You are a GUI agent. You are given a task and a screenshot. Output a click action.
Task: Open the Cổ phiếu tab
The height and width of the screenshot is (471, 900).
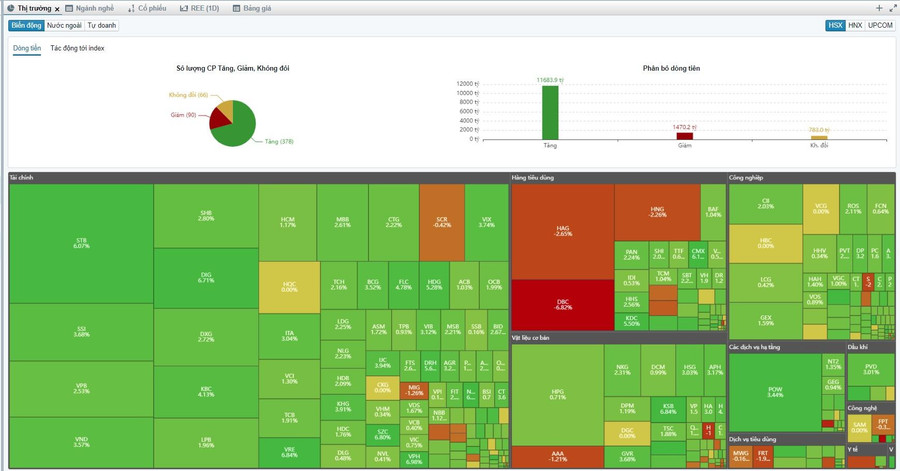tap(147, 9)
